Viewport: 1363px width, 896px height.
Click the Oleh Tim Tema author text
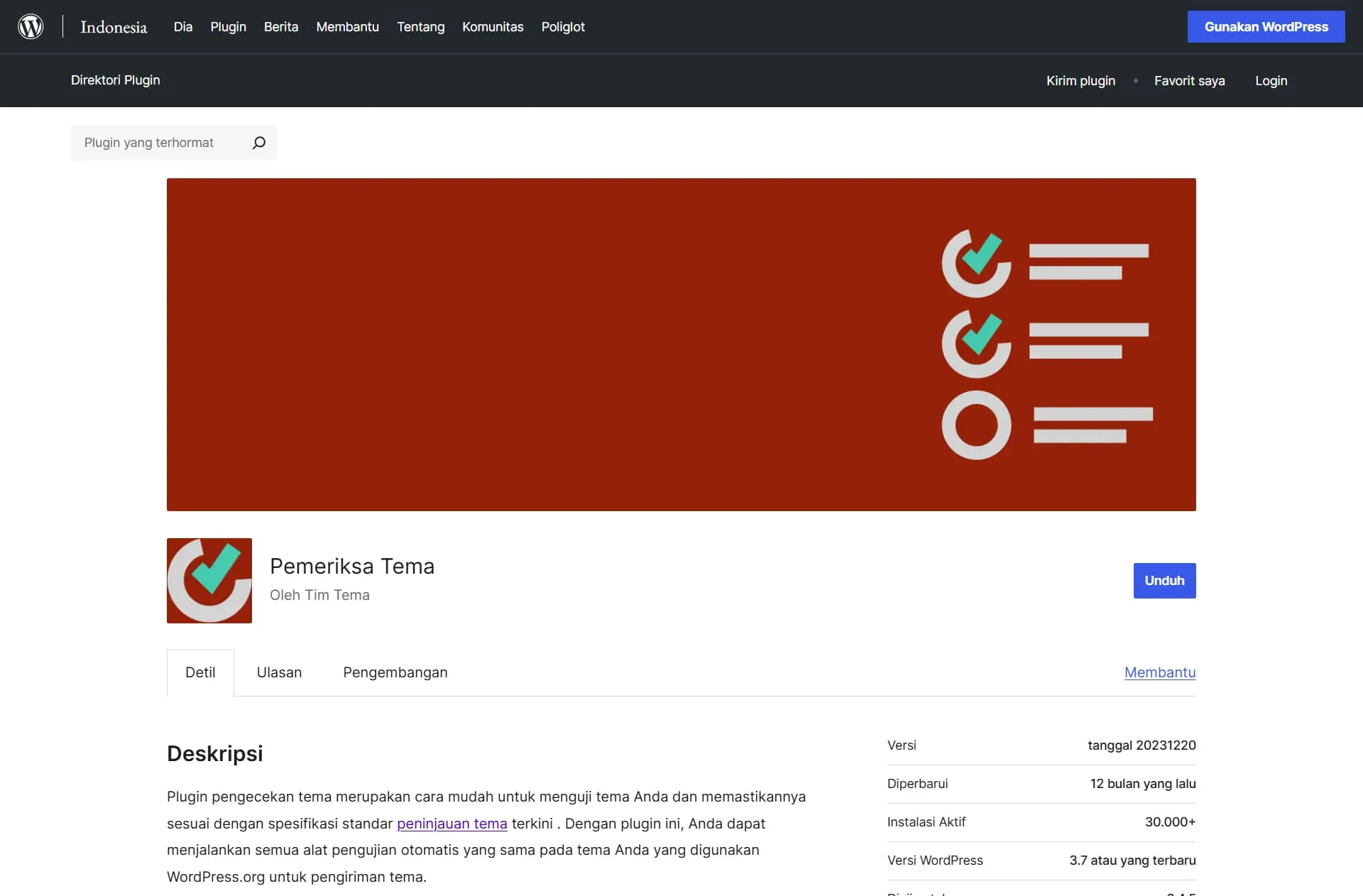coord(319,595)
